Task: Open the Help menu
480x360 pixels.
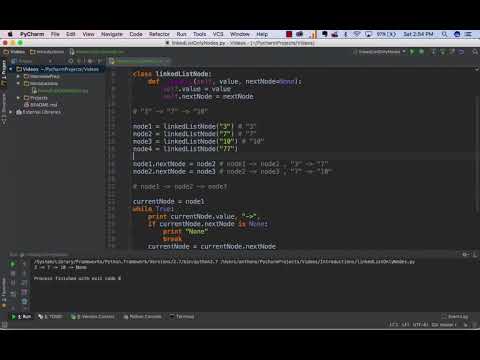Action: 262,34
